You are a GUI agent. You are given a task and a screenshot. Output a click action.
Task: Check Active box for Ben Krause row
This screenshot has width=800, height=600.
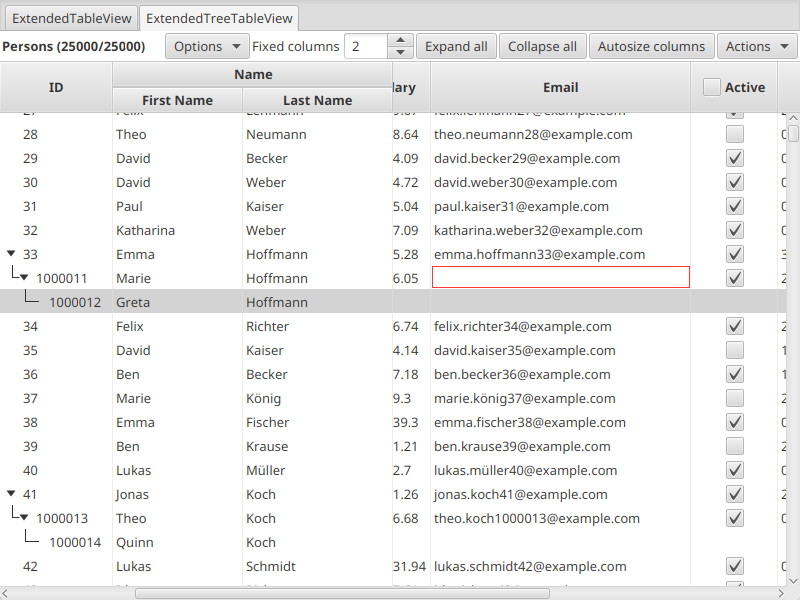(x=735, y=446)
